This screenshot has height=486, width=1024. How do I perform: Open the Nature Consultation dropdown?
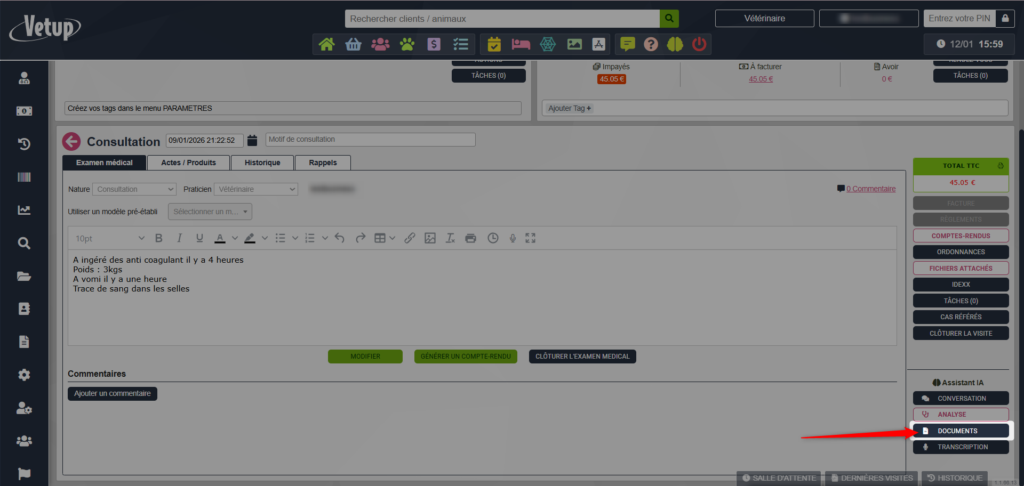click(x=136, y=189)
